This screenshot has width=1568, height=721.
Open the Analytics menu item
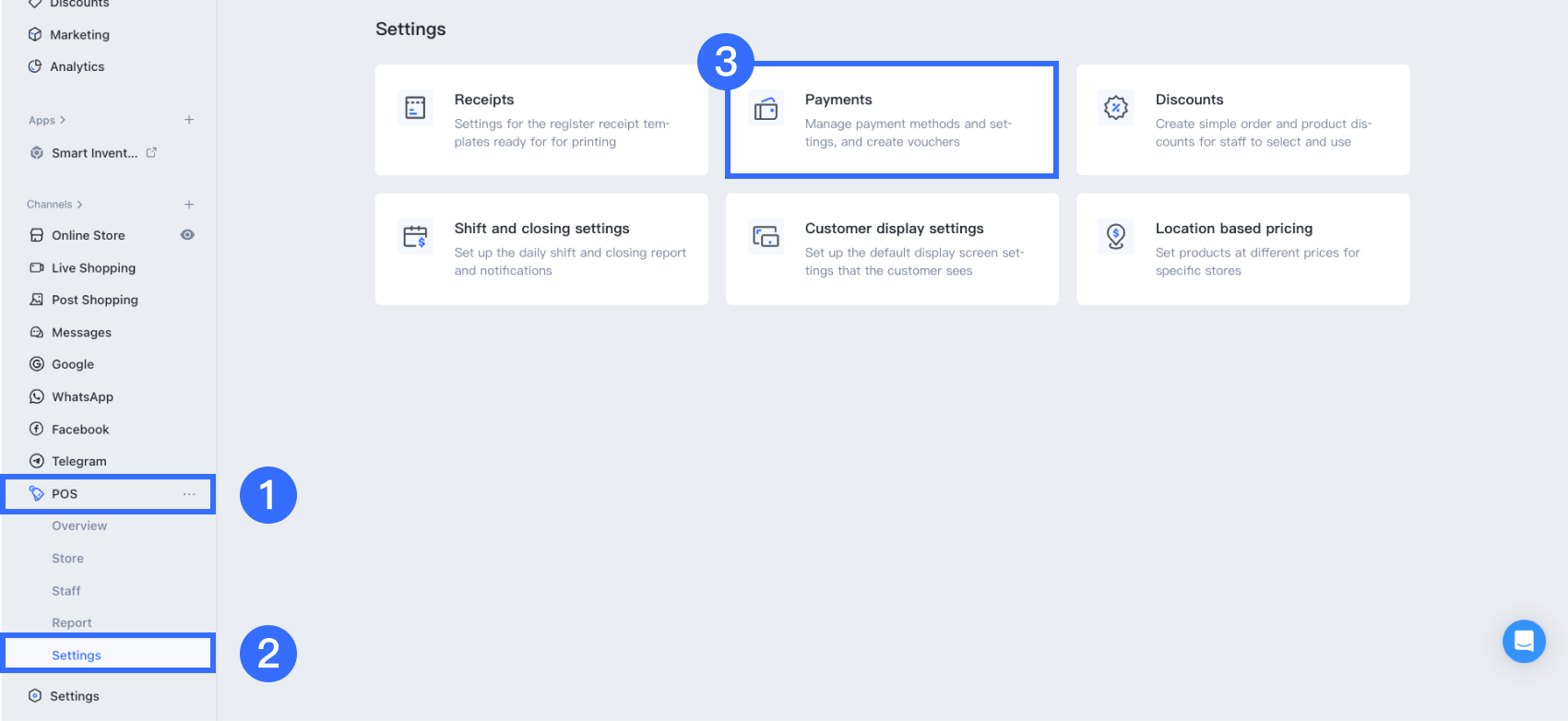[77, 66]
